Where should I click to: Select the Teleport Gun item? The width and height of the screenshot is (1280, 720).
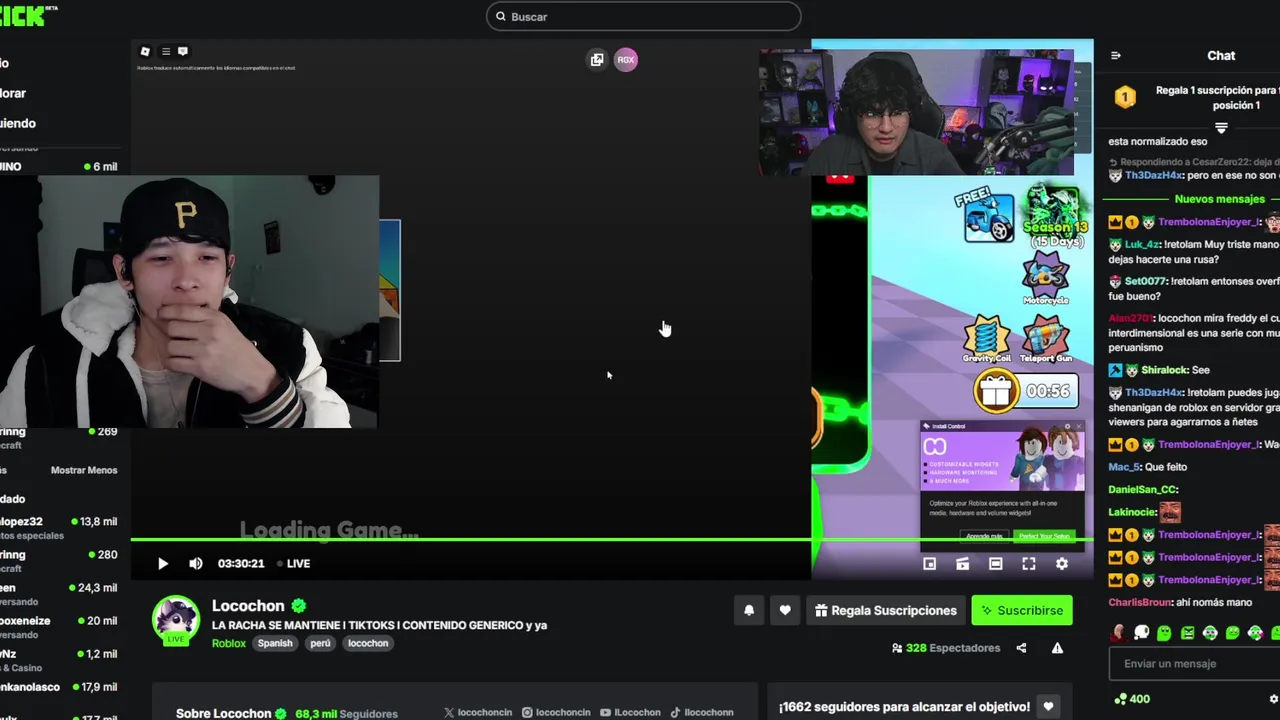pos(1045,339)
